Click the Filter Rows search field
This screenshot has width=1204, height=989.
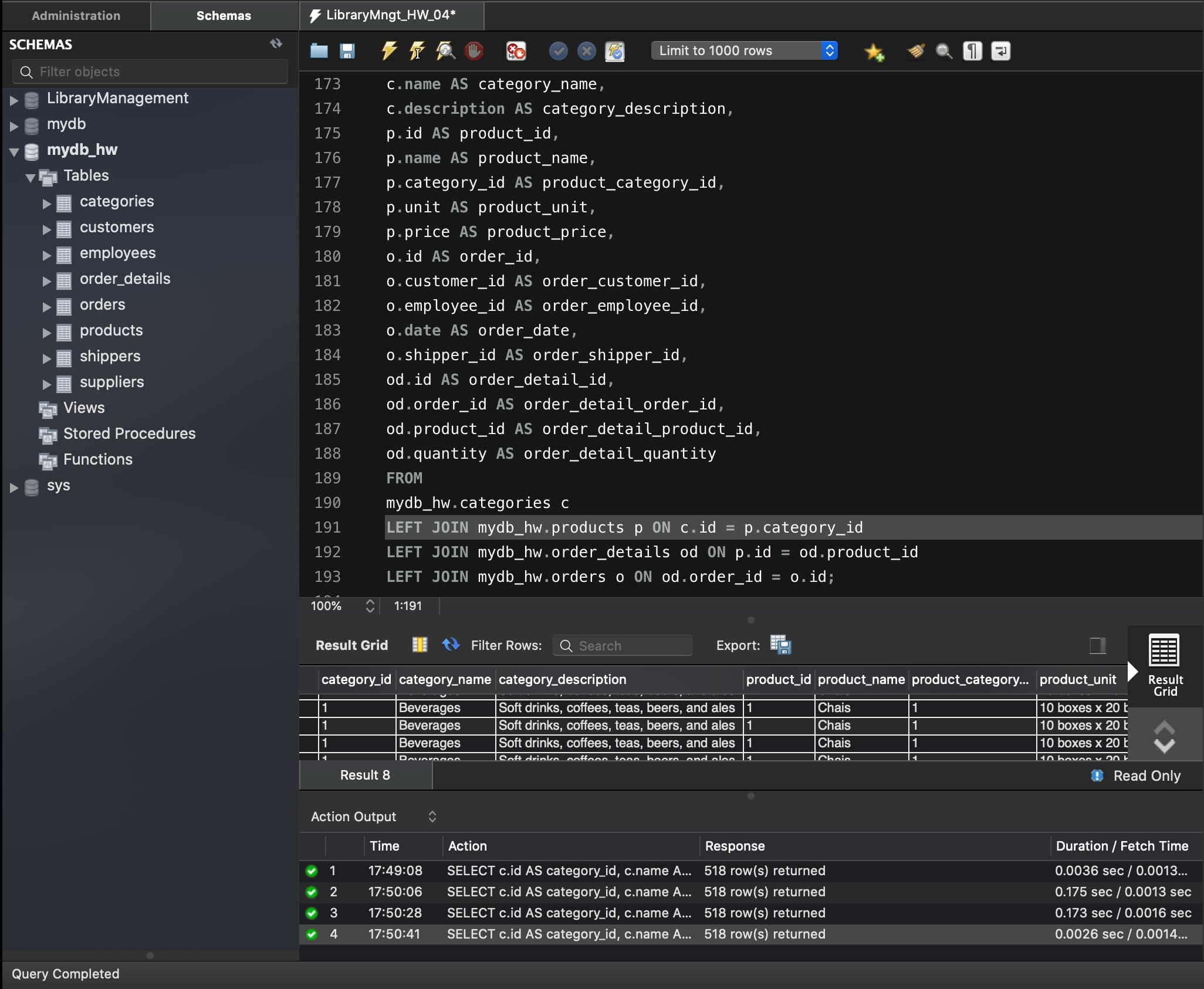coord(623,646)
